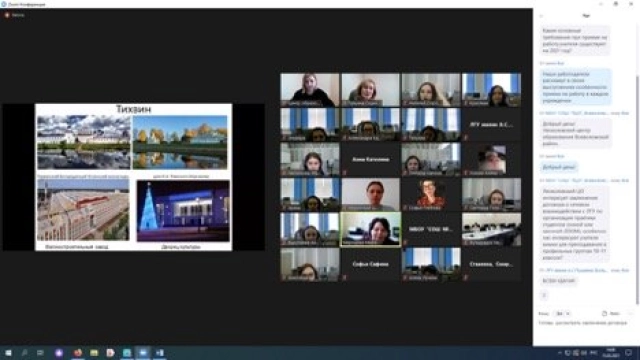Open the chat recipient dropdown

point(563,313)
